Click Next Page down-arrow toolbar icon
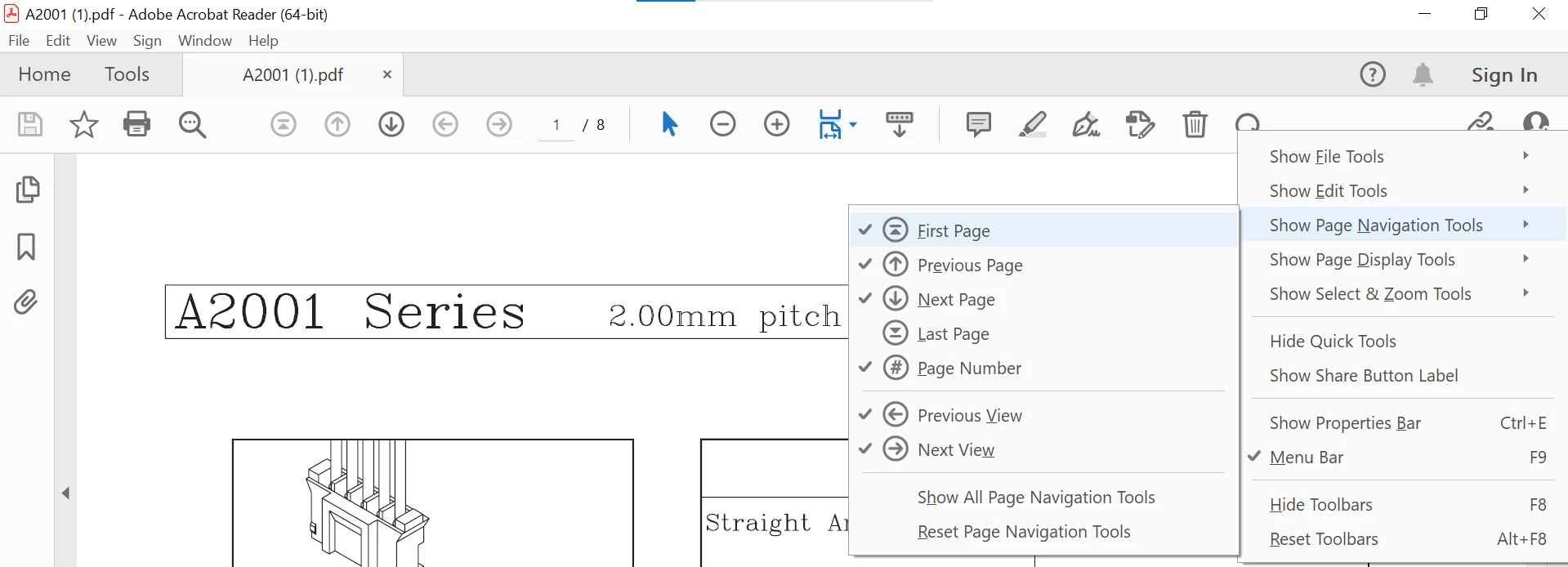The height and width of the screenshot is (567, 1568). pyautogui.click(x=391, y=124)
